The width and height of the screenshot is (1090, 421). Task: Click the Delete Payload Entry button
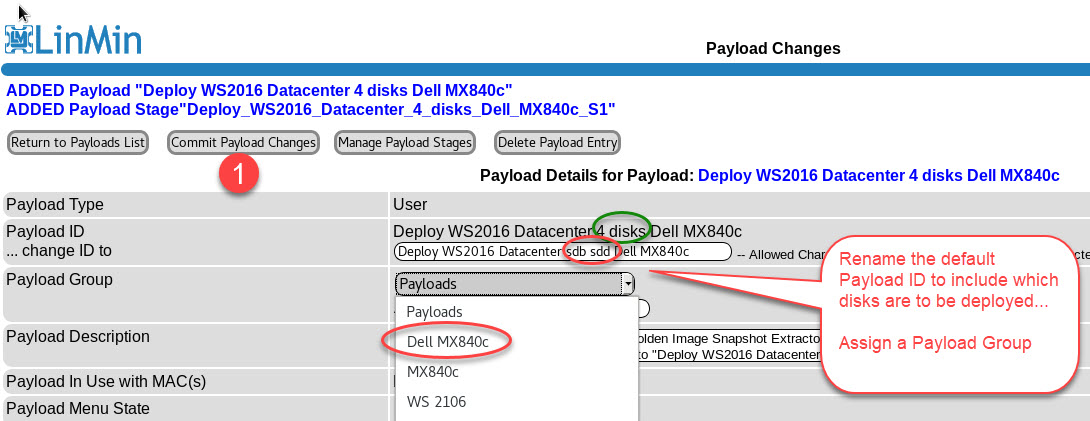[x=557, y=143]
